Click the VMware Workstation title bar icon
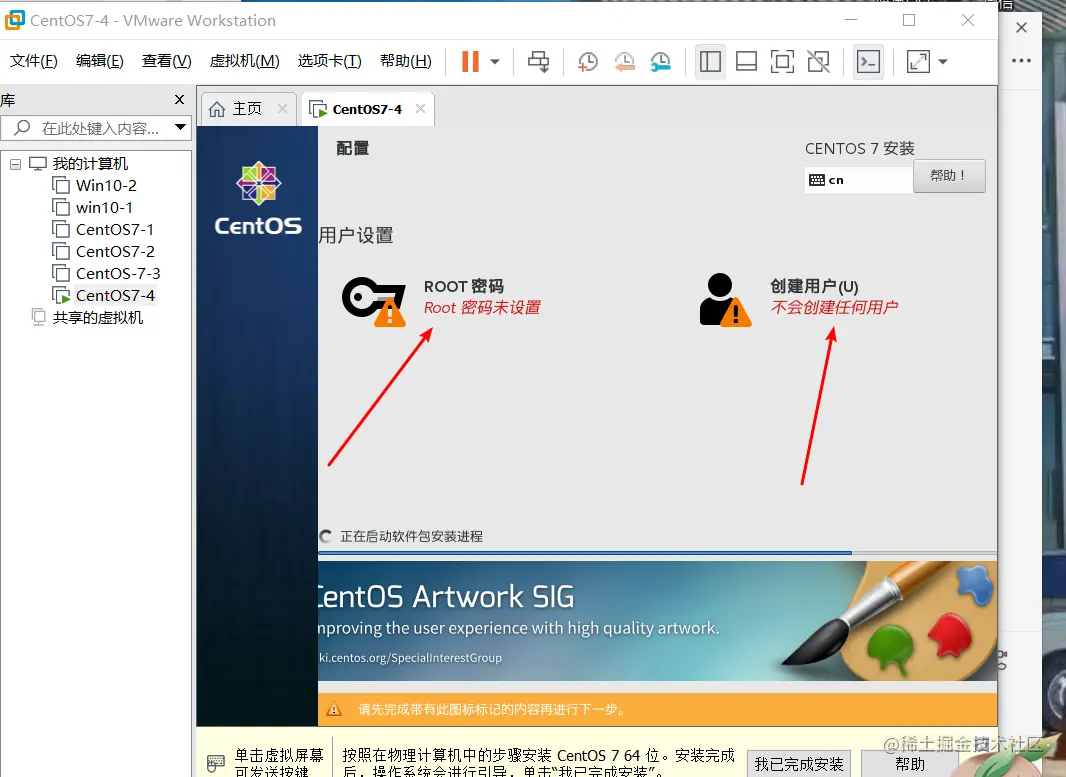This screenshot has width=1066, height=777. [x=14, y=20]
